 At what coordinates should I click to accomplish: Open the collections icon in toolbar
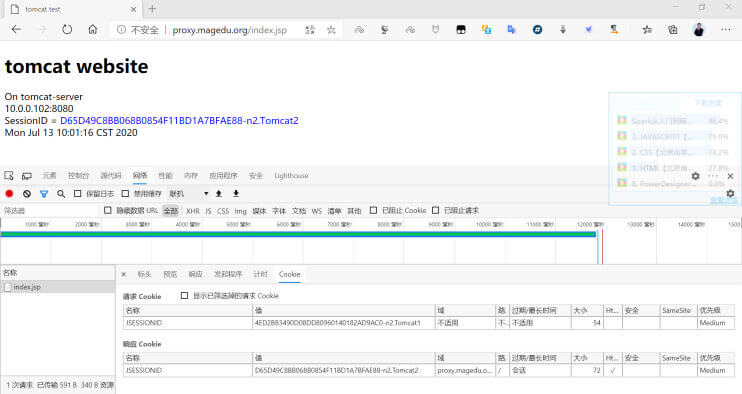tap(672, 30)
